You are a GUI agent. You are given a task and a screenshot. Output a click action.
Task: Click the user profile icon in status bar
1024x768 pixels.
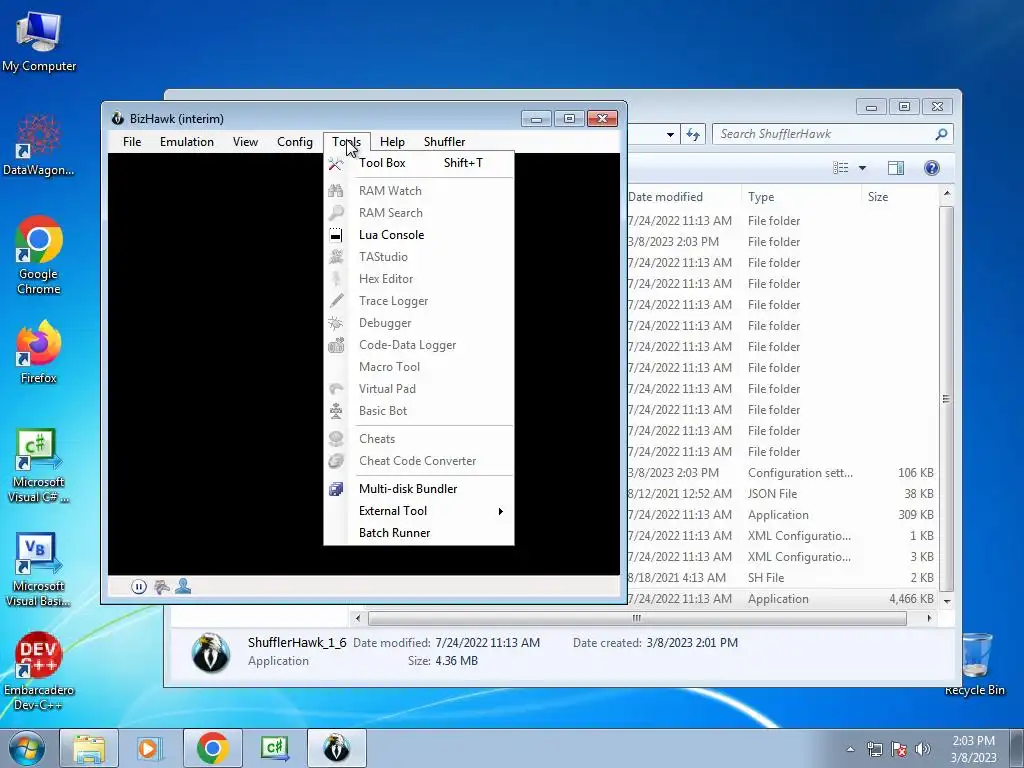[x=183, y=586]
